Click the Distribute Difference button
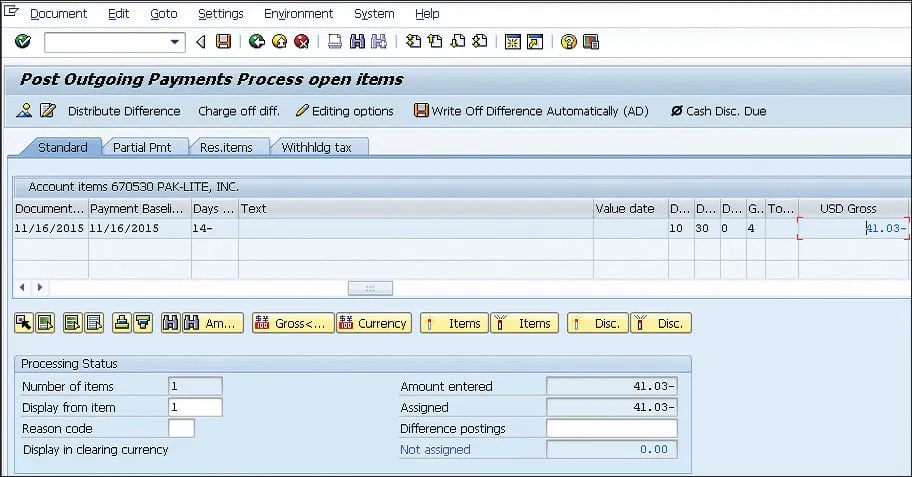Viewport: 912px width, 477px height. click(x=124, y=111)
